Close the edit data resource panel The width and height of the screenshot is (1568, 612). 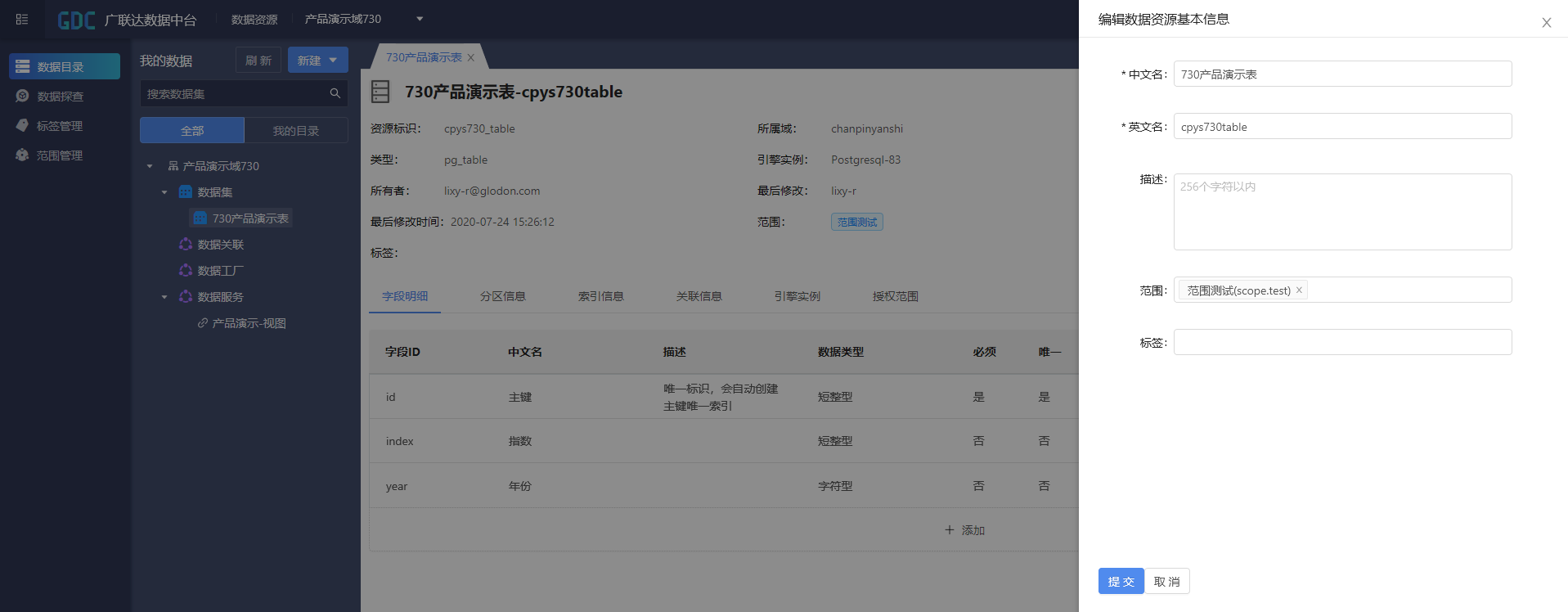(x=1546, y=23)
